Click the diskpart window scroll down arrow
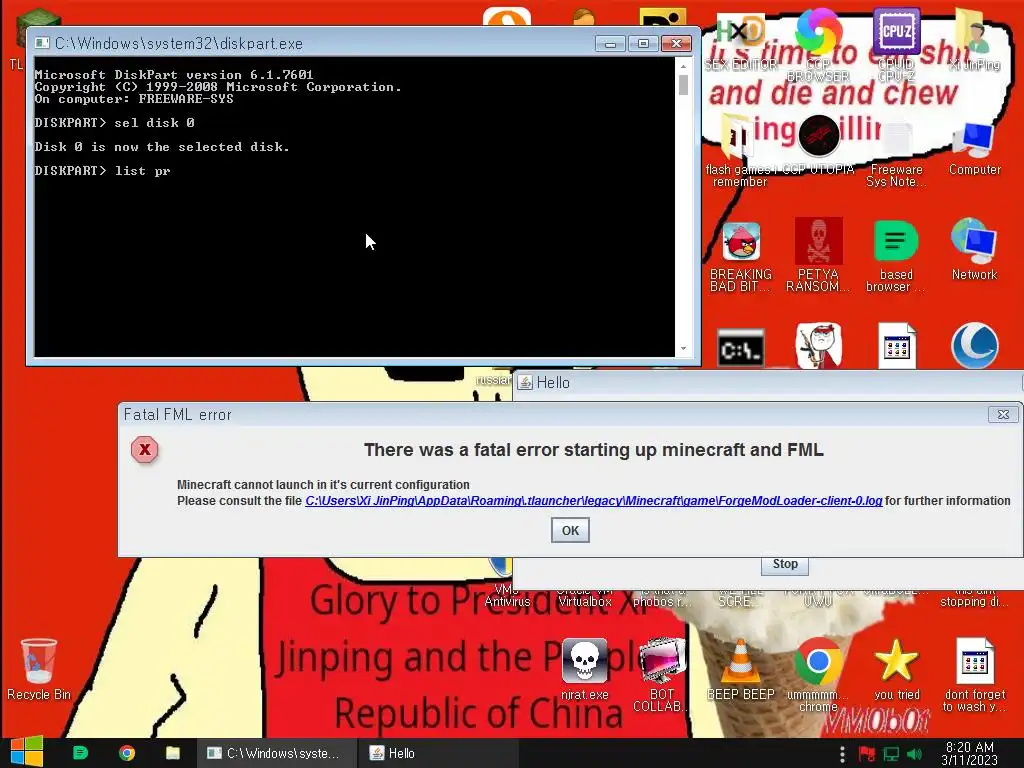 [683, 349]
